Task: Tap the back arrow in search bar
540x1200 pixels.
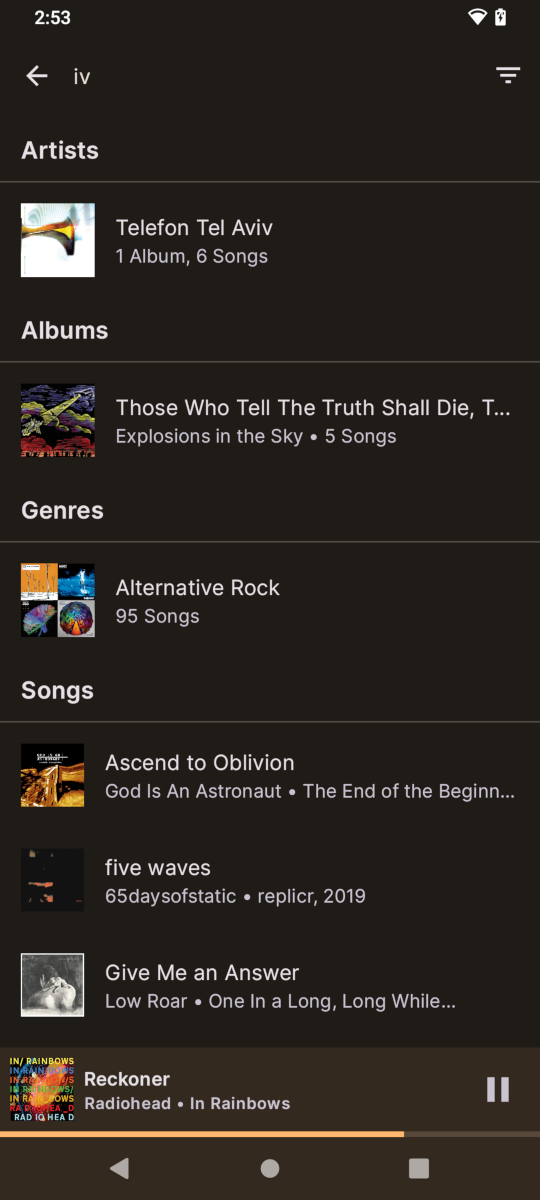Action: [x=37, y=76]
